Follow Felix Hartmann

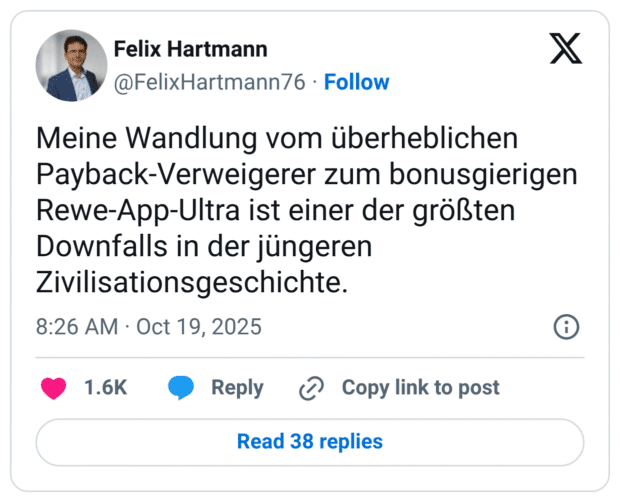pos(357,82)
